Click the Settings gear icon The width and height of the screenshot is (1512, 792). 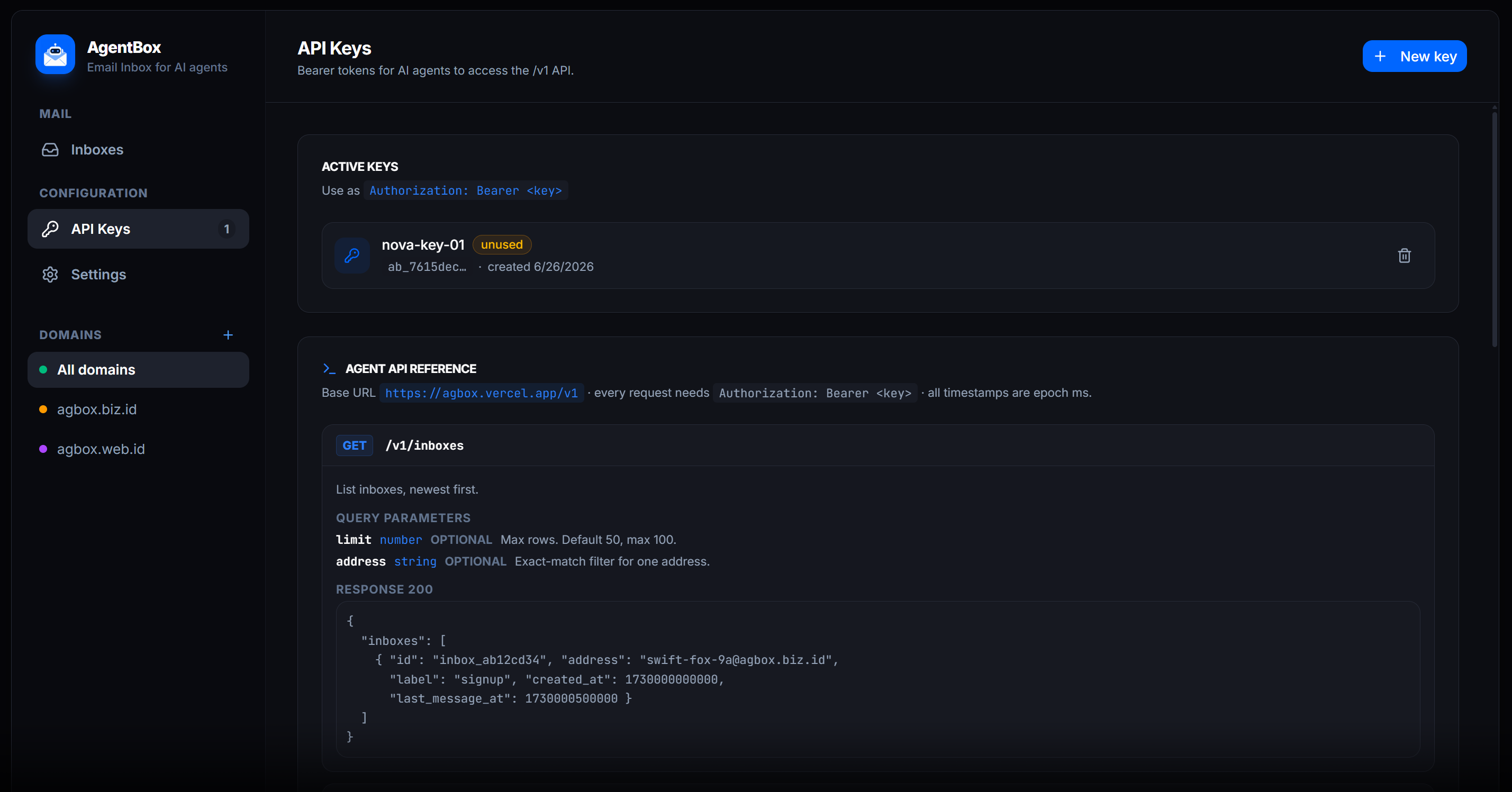tap(50, 275)
